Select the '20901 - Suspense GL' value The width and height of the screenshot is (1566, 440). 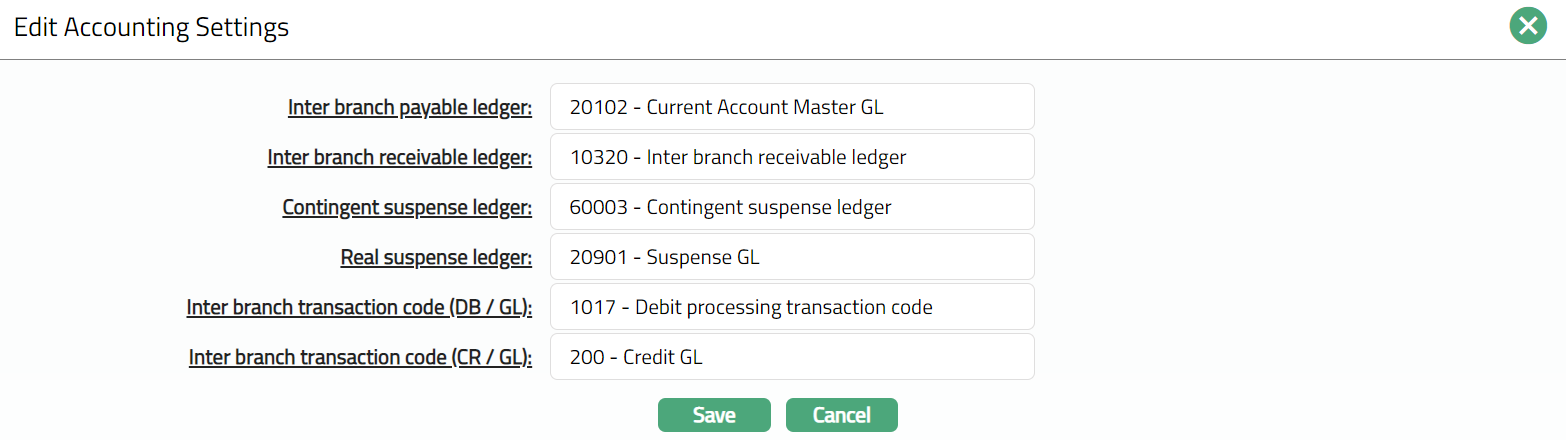[x=664, y=257]
